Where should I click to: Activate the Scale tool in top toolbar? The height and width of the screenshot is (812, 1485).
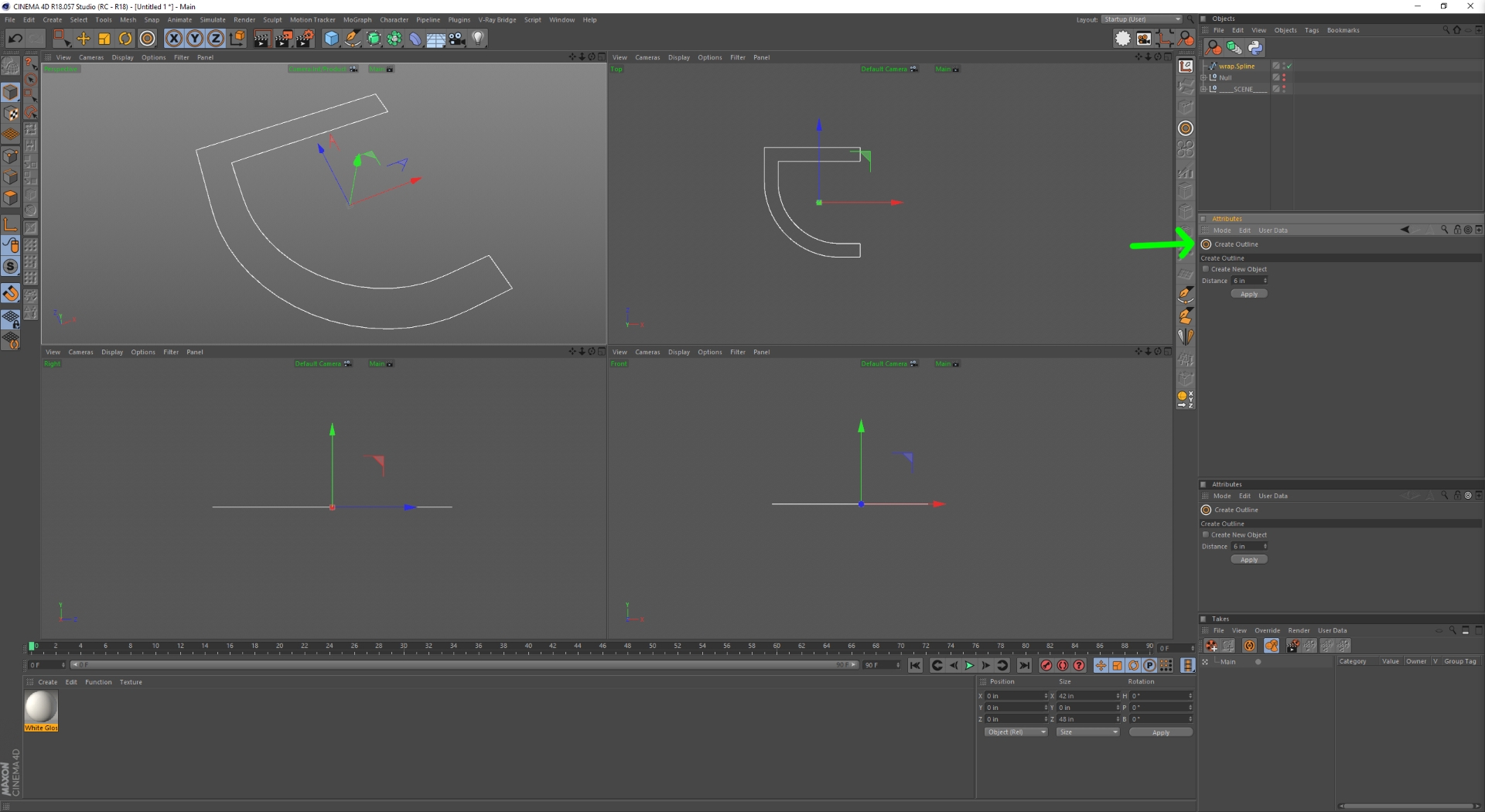click(x=104, y=38)
